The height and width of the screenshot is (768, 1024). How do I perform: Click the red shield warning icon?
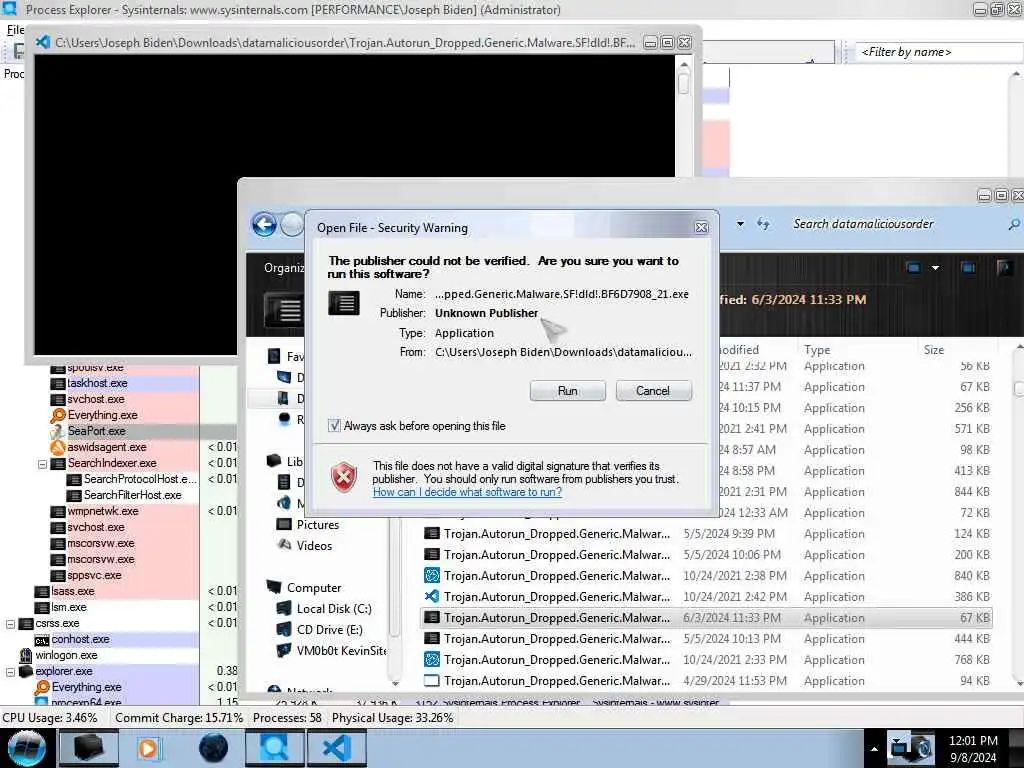click(344, 477)
